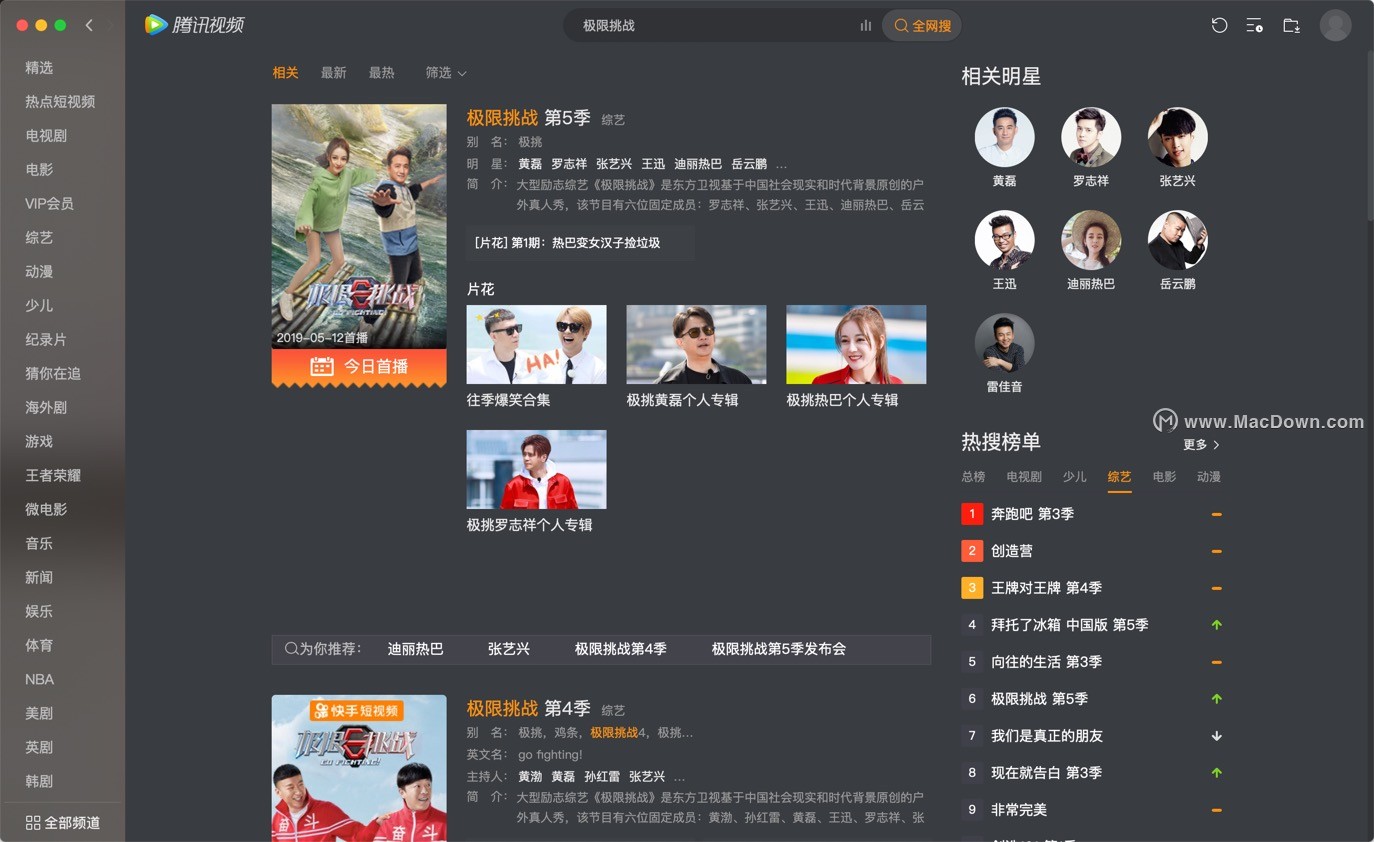The width and height of the screenshot is (1374, 842).
Task: Open 极限挑战 第4季 poster thumbnail
Action: (359, 768)
